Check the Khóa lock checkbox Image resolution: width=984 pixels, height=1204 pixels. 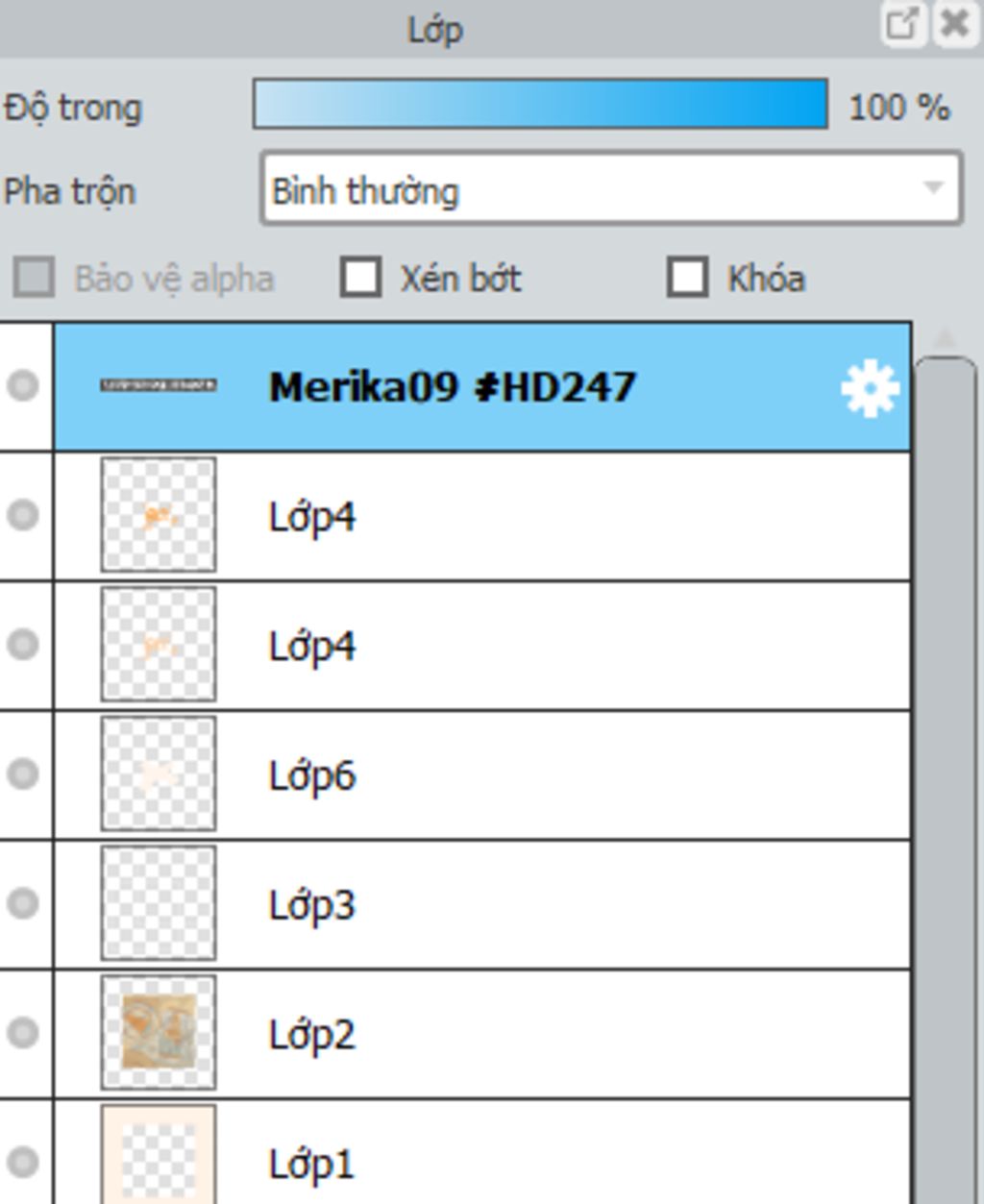coord(688,278)
